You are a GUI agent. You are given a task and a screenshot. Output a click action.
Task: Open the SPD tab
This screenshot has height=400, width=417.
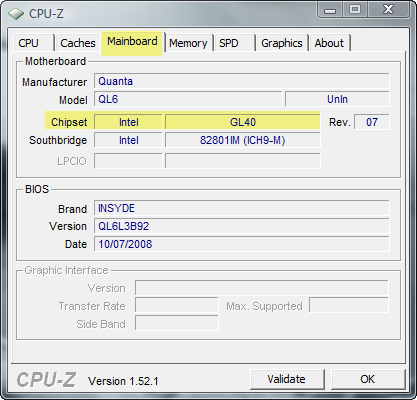(235, 43)
